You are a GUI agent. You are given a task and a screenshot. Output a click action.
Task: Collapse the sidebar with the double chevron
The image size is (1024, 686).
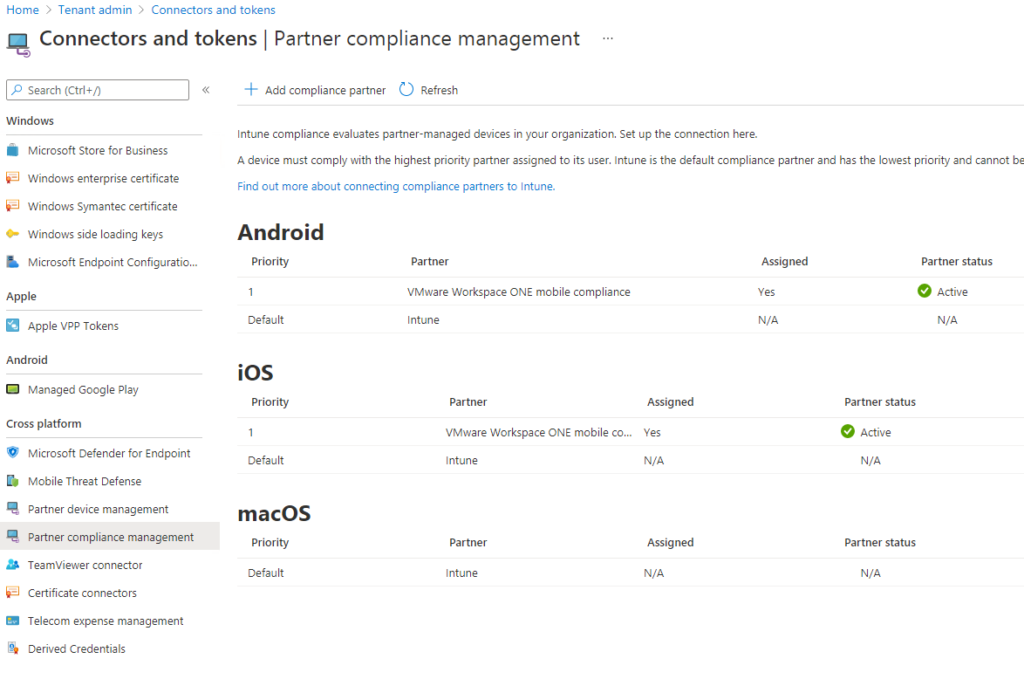206,90
